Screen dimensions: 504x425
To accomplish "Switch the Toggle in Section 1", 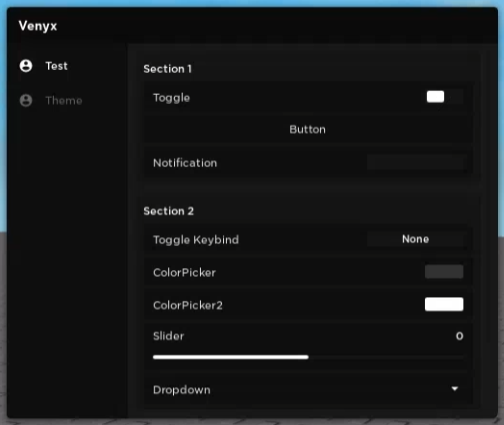I will coord(445,97).
